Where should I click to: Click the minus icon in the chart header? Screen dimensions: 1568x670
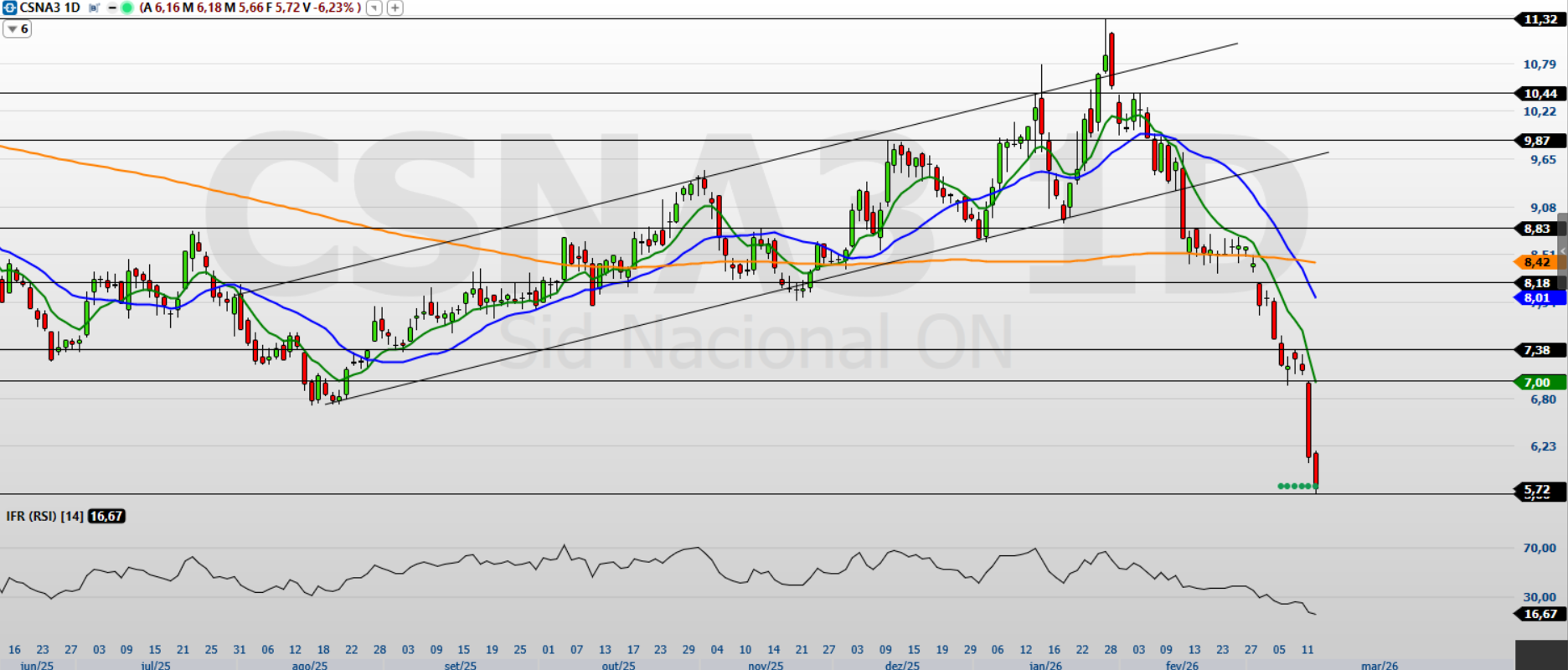click(x=112, y=8)
